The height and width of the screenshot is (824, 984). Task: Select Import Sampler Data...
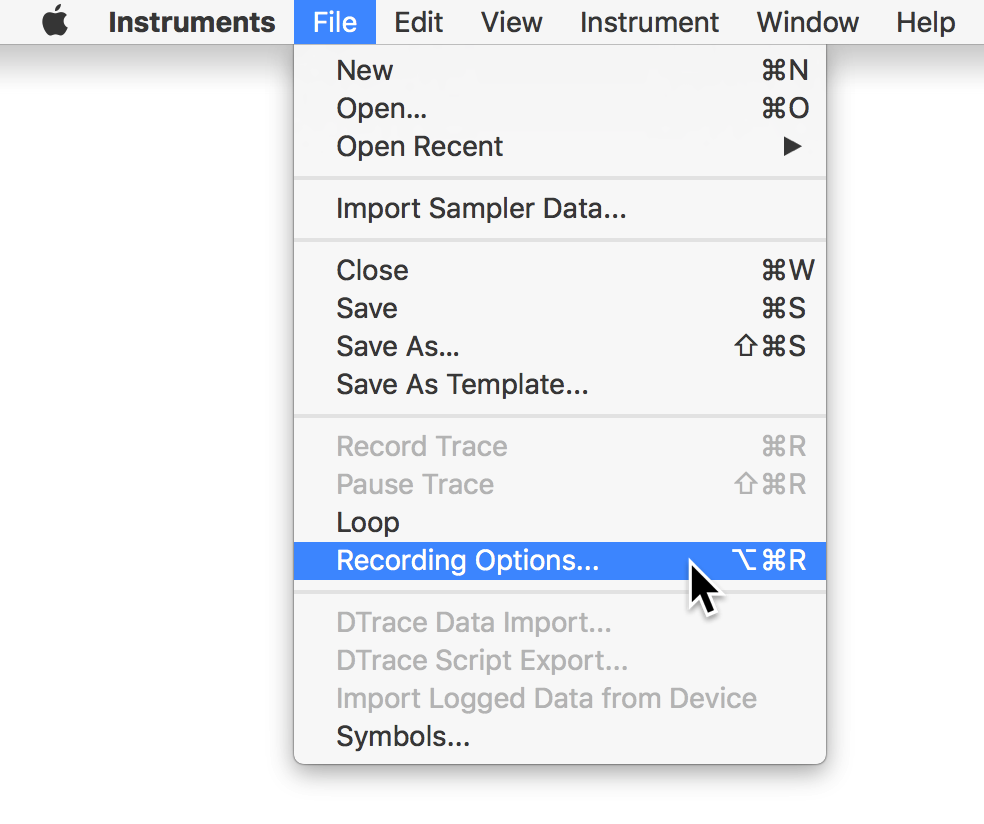[x=482, y=208]
